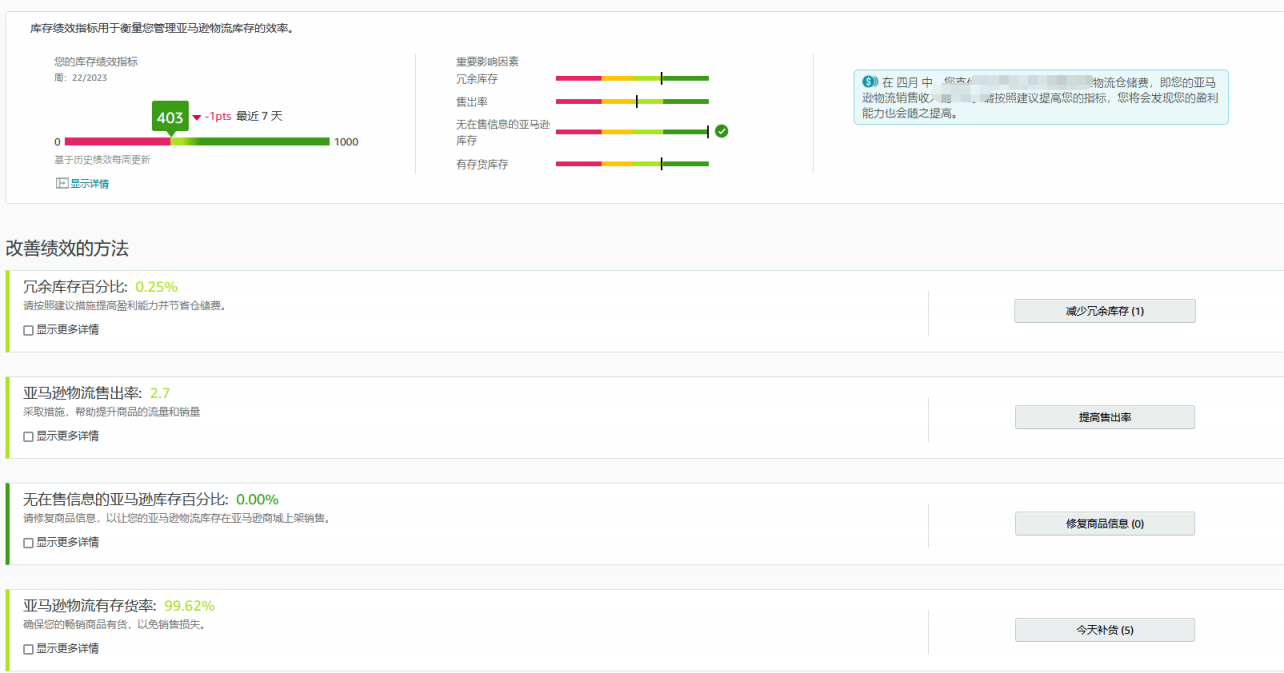1284x673 pixels.
Task: Click the 提高售出率 button
Action: pos(1105,417)
